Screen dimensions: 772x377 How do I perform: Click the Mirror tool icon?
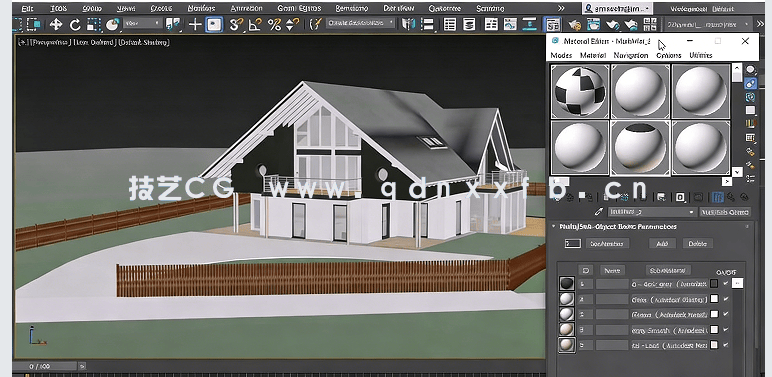[x=408, y=24]
